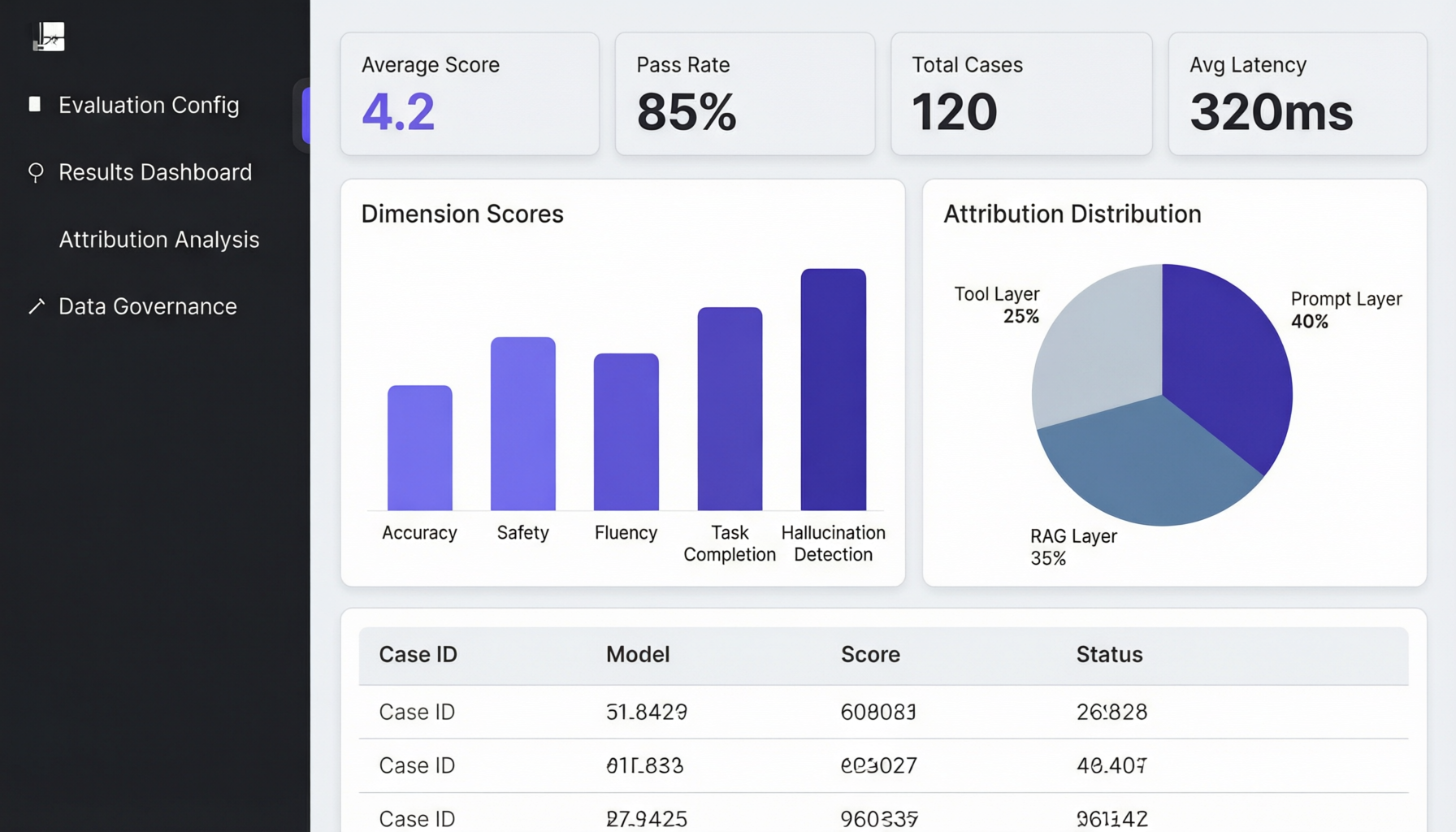Click the Hallucination Detection bar
1456x832 pixels.
coord(834,389)
